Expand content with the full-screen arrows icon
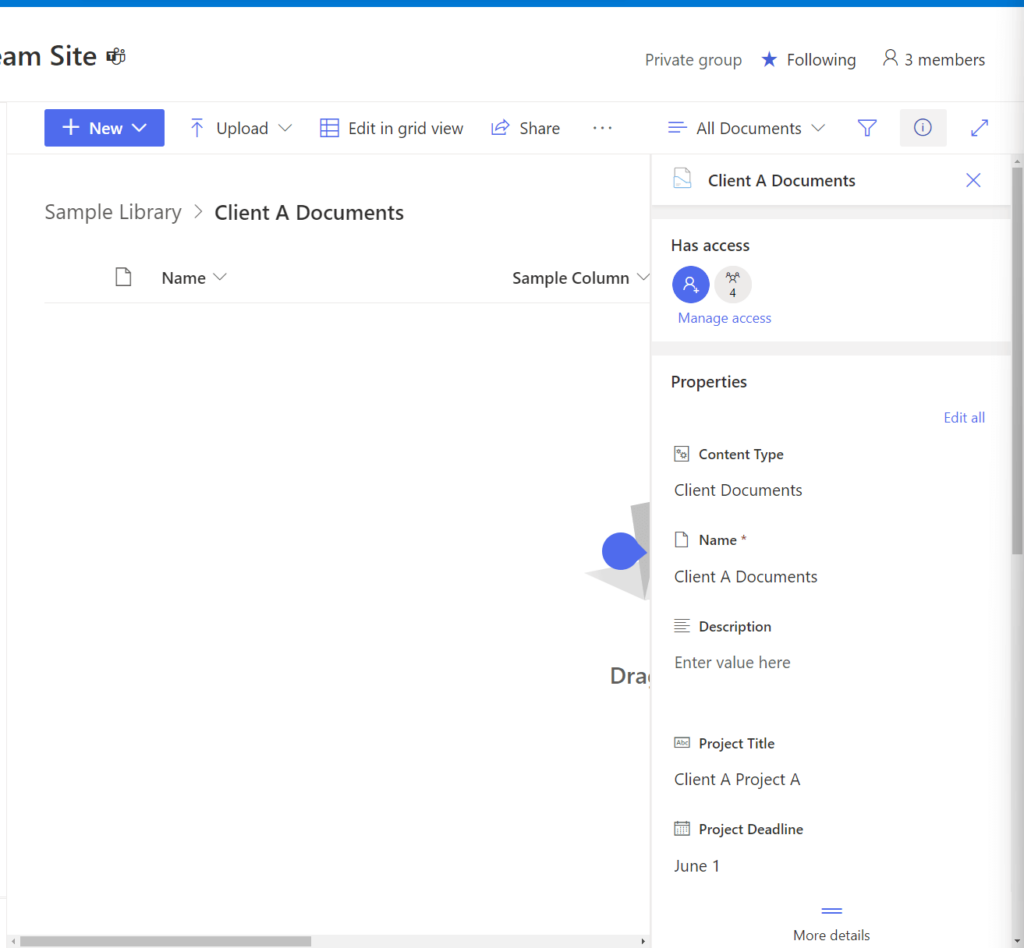Image resolution: width=1024 pixels, height=948 pixels. pos(979,128)
